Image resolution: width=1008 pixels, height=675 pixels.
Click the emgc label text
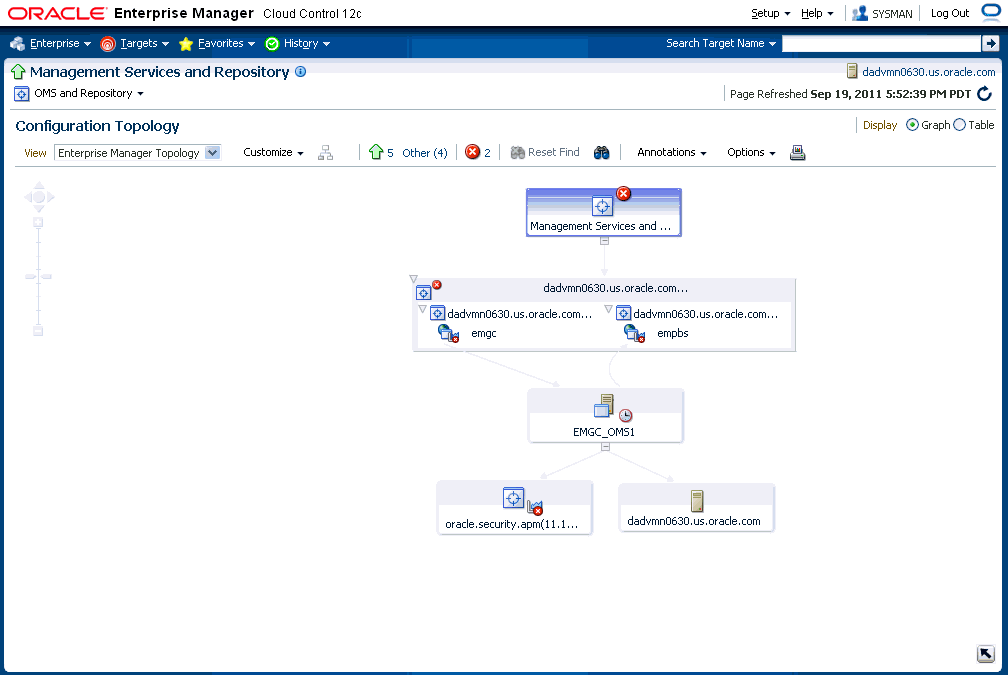click(x=483, y=333)
